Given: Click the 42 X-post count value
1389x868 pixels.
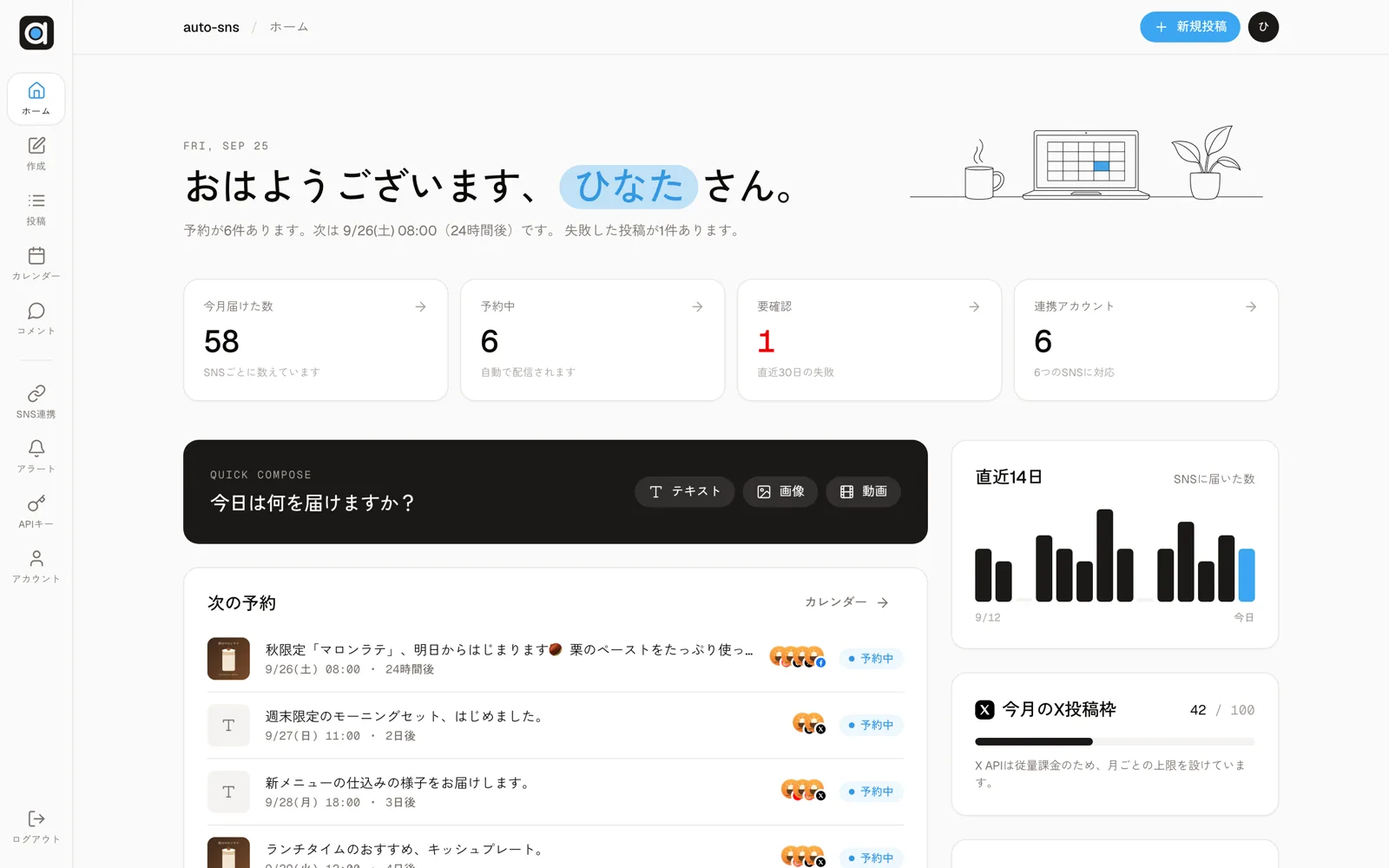Looking at the screenshot, I should pos(1198,710).
